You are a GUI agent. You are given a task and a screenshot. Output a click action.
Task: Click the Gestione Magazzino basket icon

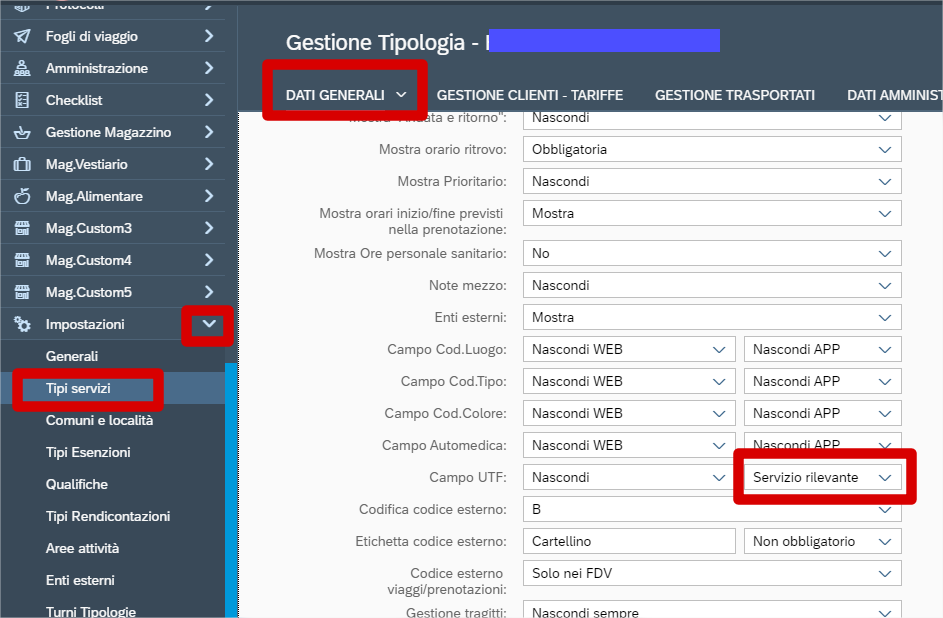click(x=22, y=132)
